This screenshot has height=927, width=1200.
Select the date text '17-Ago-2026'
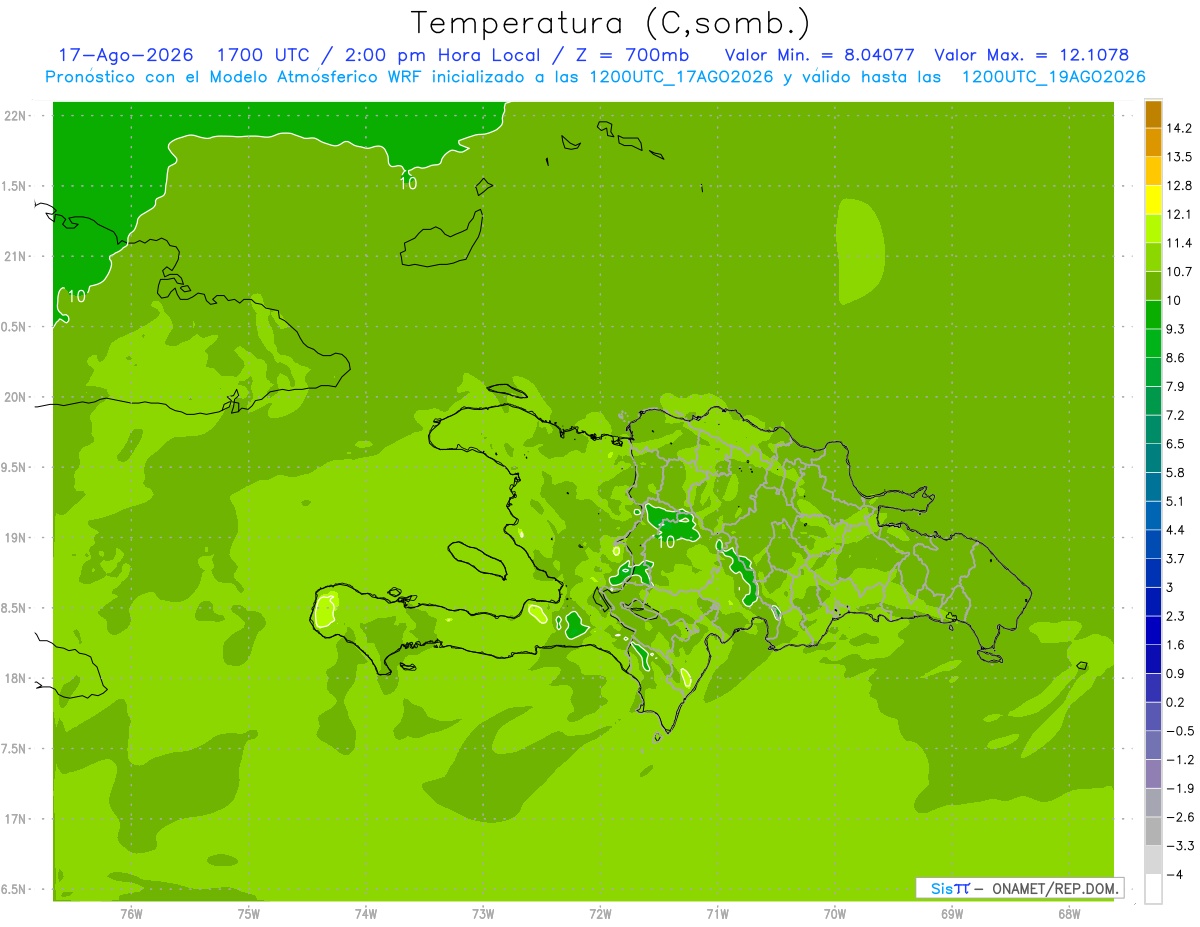126,55
